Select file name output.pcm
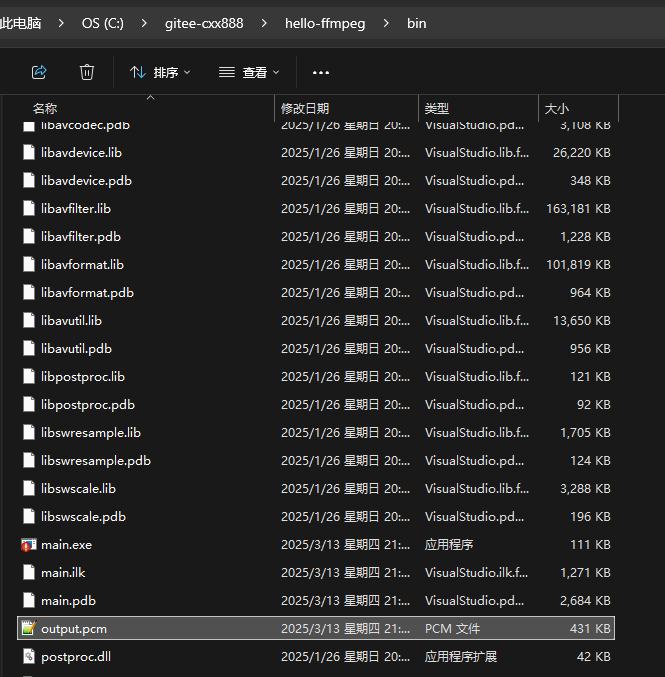This screenshot has height=677, width=665. click(74, 629)
